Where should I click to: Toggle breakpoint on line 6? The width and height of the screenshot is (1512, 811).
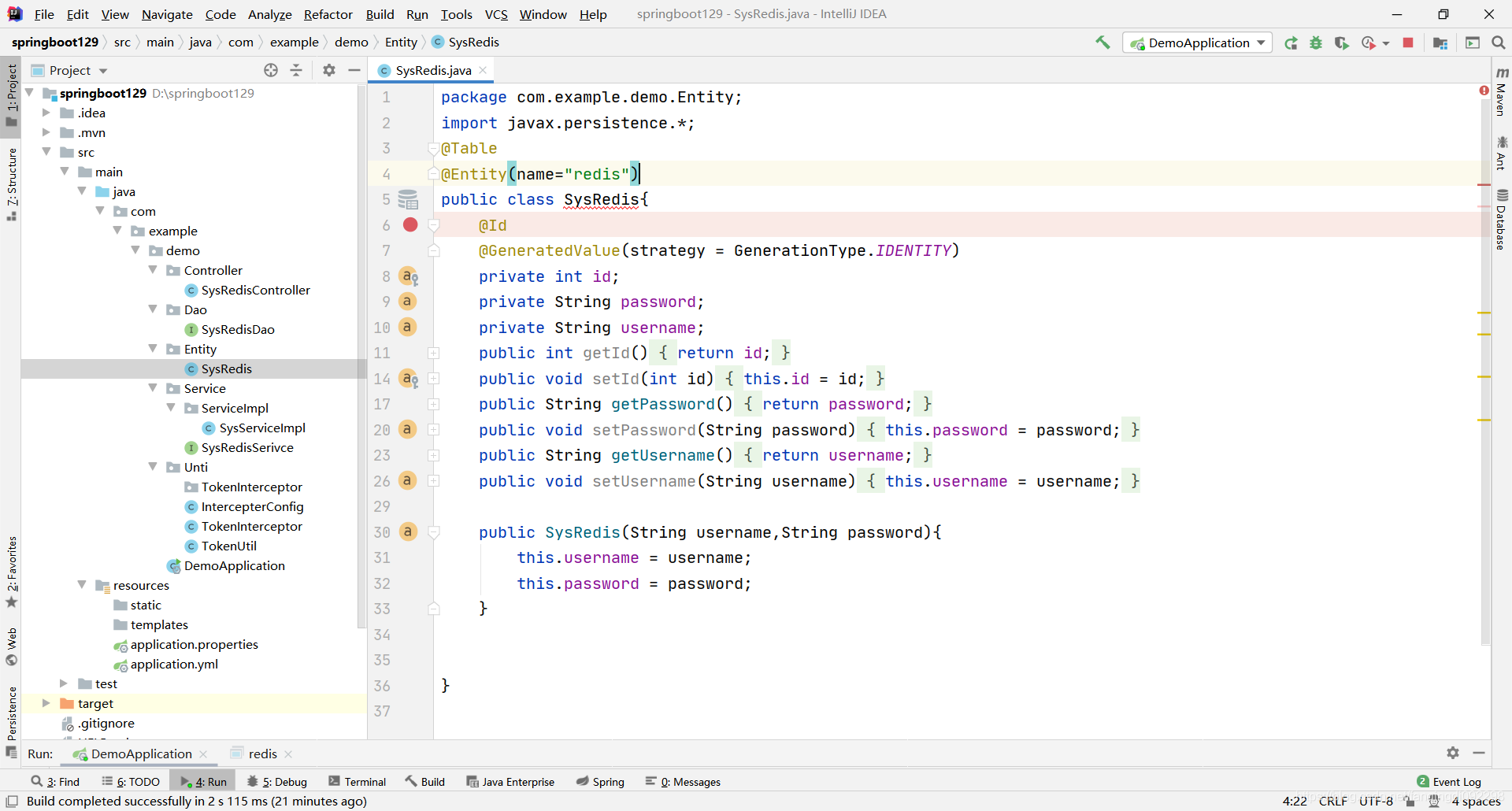tap(410, 225)
